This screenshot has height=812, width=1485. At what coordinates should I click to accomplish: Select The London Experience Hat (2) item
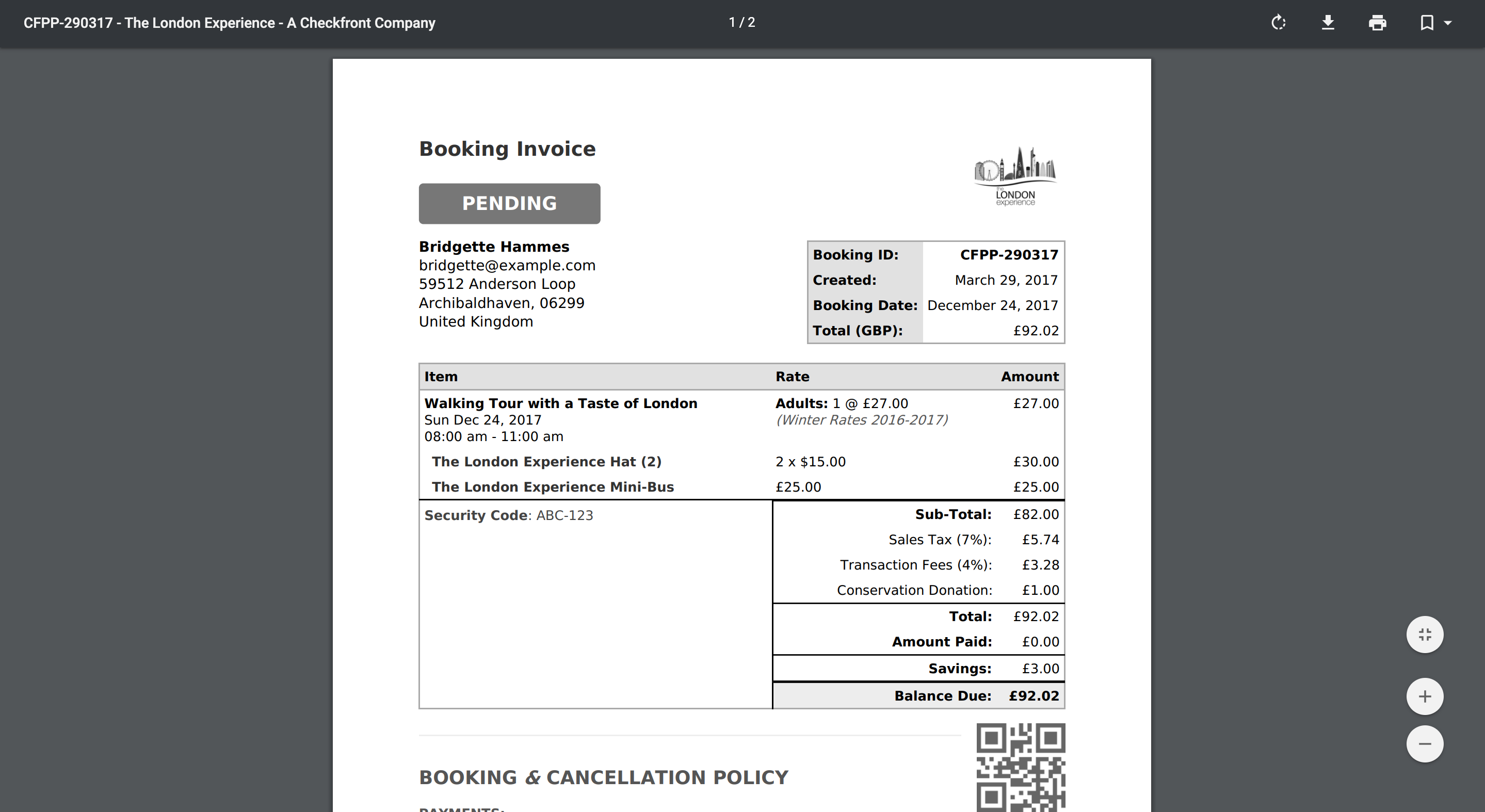coord(546,462)
